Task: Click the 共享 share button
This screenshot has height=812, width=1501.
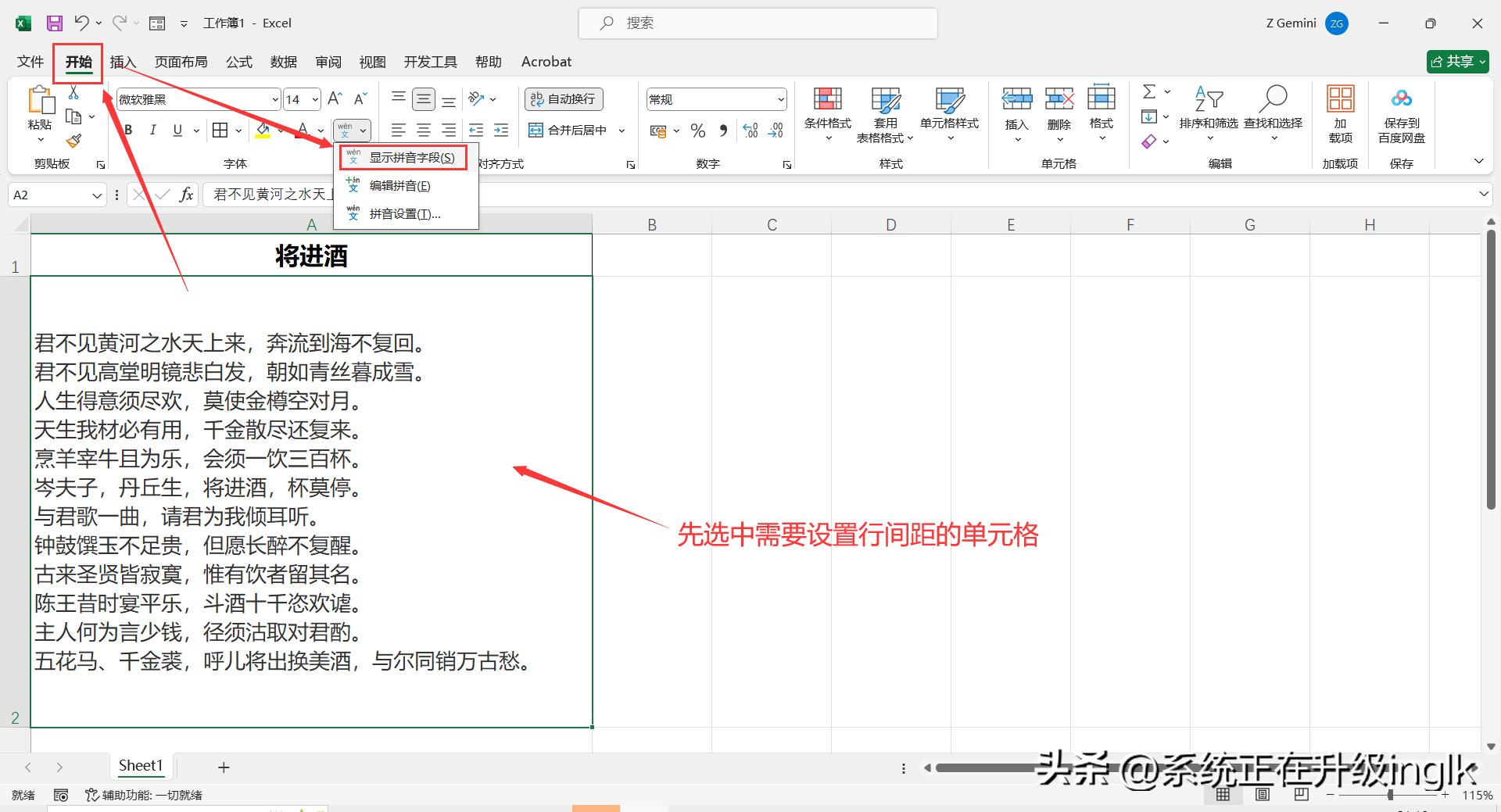Action: click(1456, 61)
